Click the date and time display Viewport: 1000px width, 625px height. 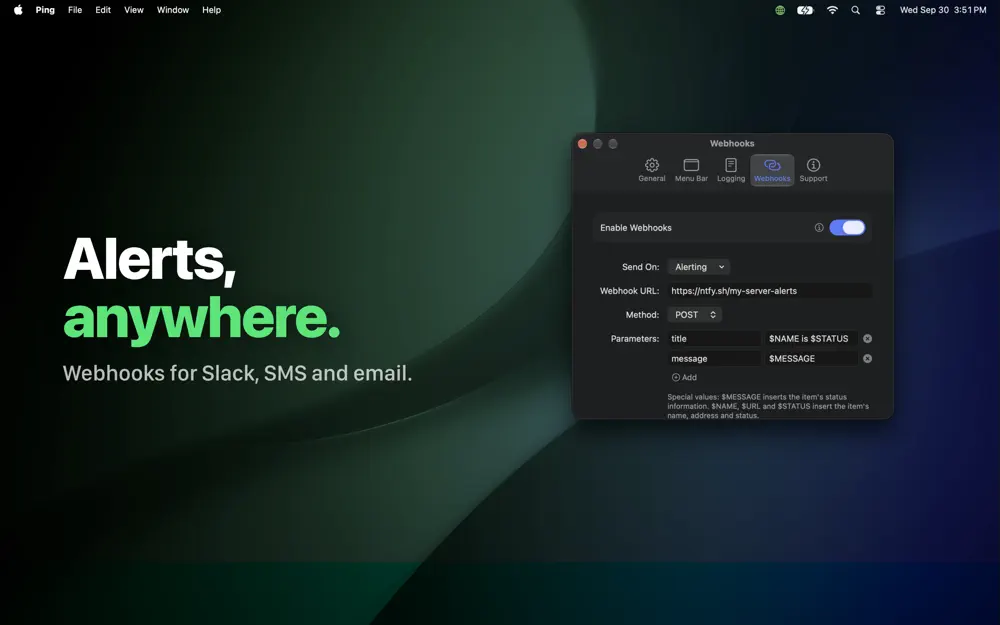click(x=943, y=10)
